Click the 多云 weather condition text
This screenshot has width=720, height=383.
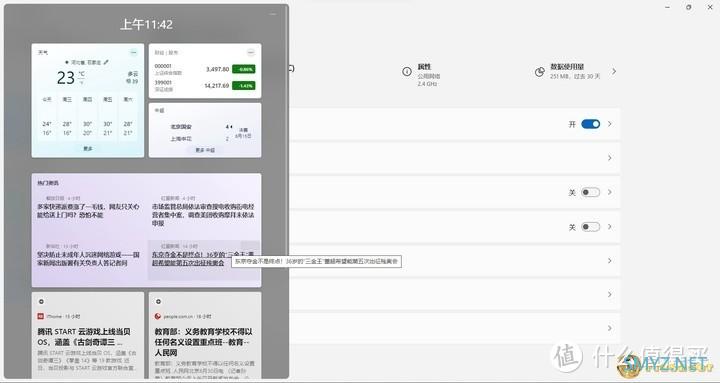pos(133,74)
